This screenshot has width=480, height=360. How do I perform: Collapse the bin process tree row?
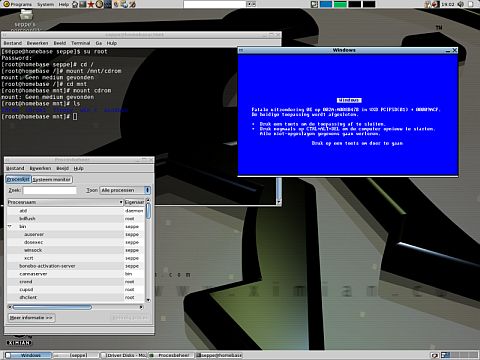click(x=10, y=226)
